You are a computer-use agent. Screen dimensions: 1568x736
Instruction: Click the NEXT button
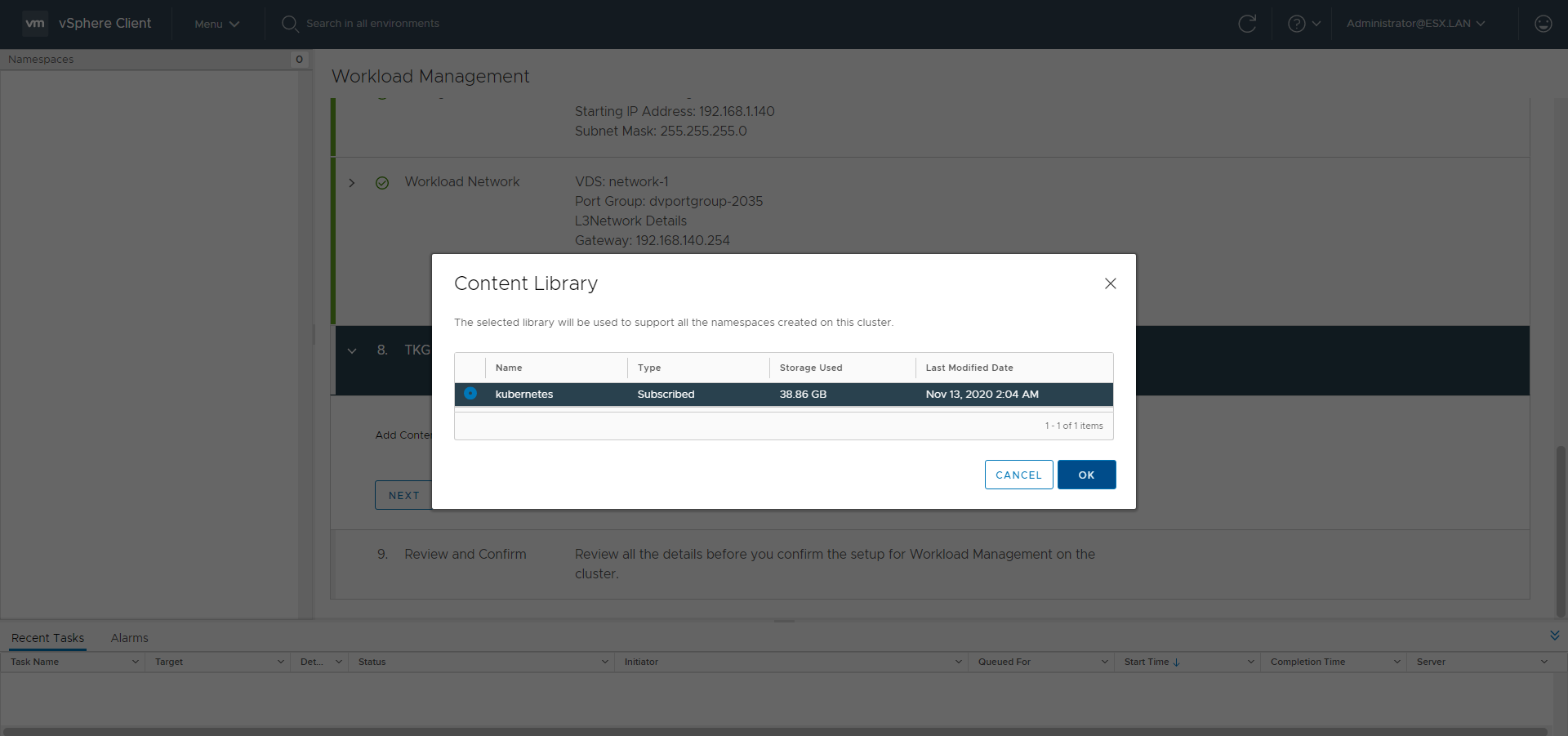pyautogui.click(x=403, y=495)
